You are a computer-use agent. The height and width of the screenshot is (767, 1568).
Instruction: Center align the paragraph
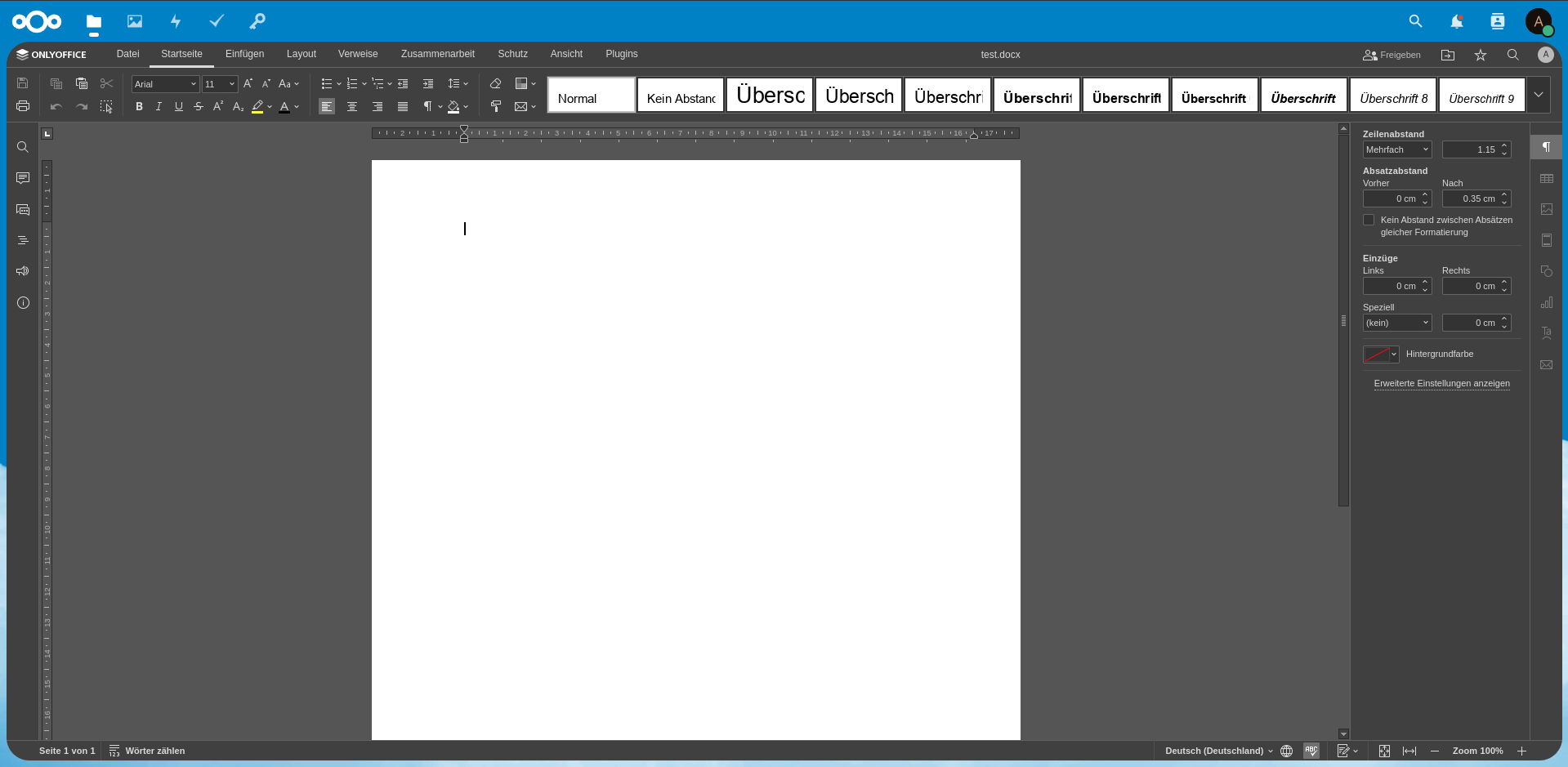(x=352, y=106)
